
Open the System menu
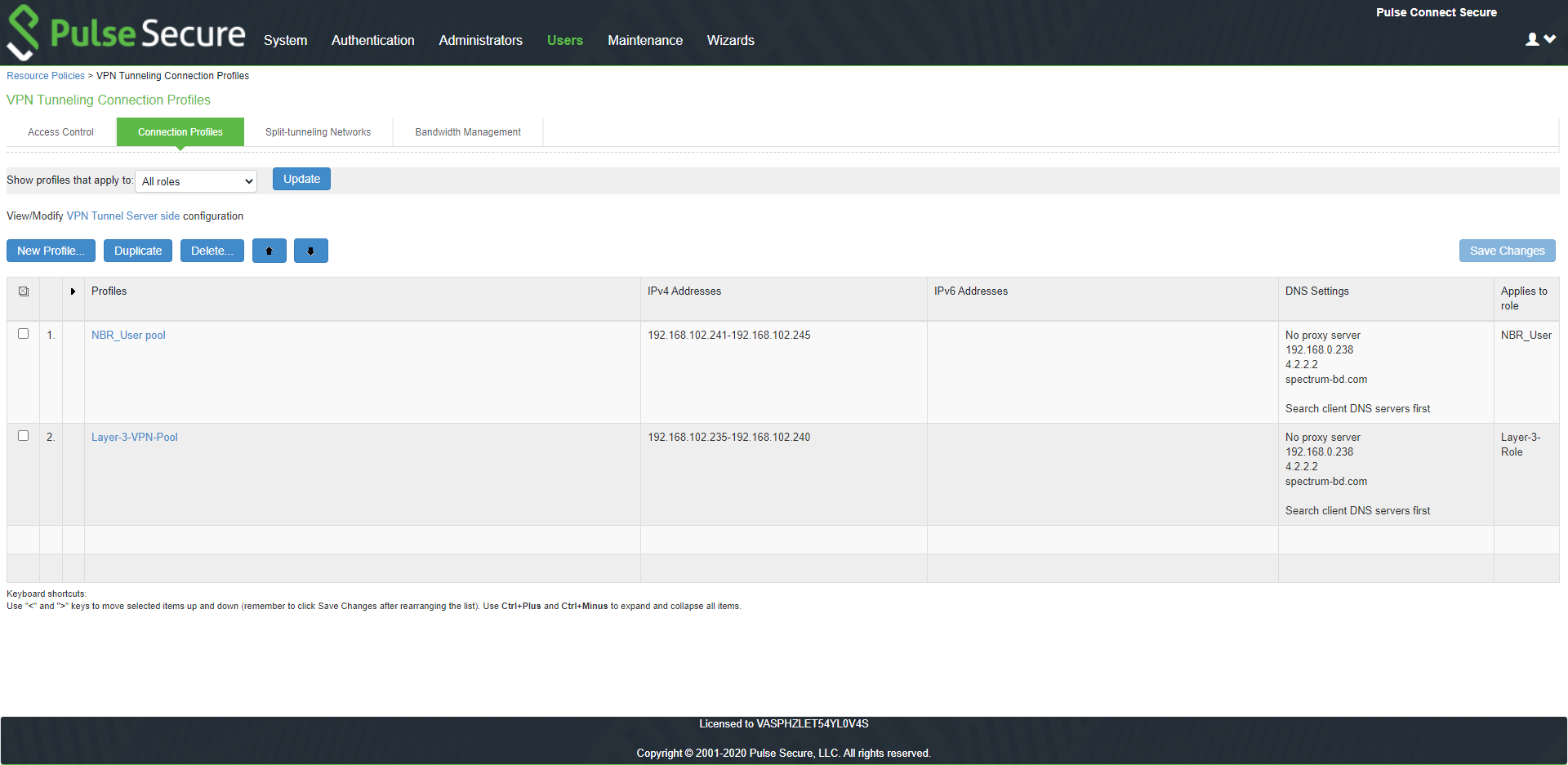pos(286,40)
